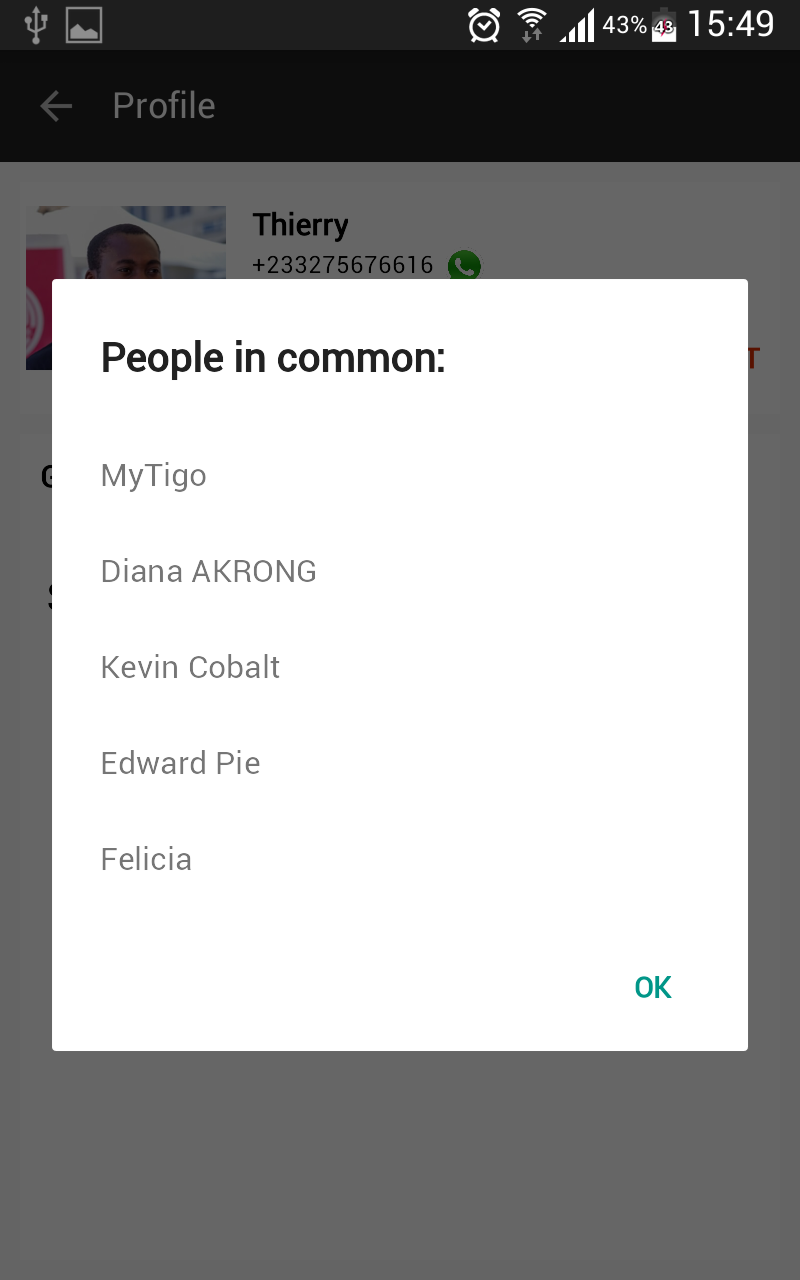Tap the picture notification icon
This screenshot has width=800, height=1280.
click(x=84, y=25)
